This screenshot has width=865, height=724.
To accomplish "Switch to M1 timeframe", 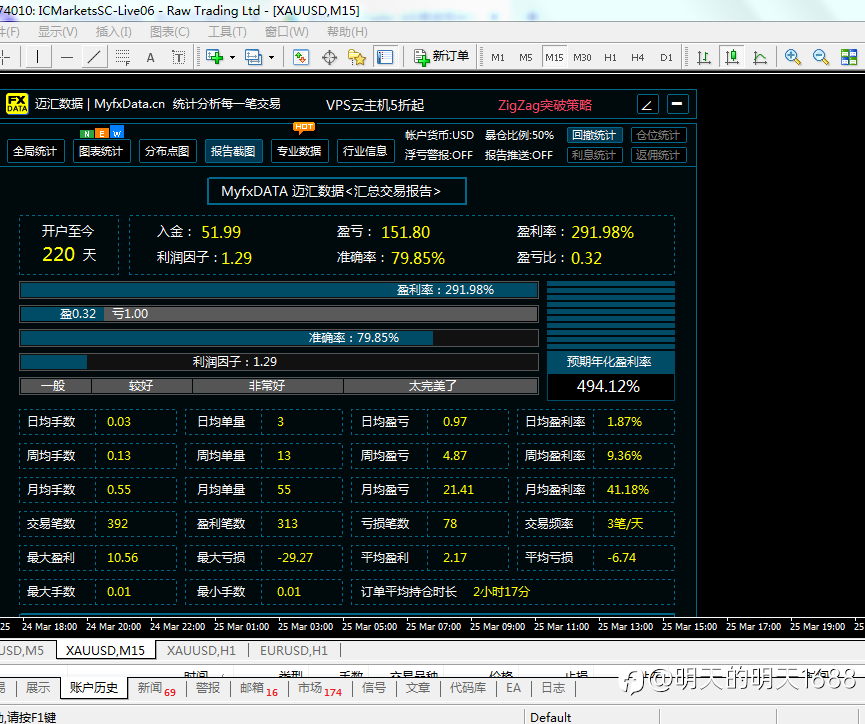I will [498, 57].
